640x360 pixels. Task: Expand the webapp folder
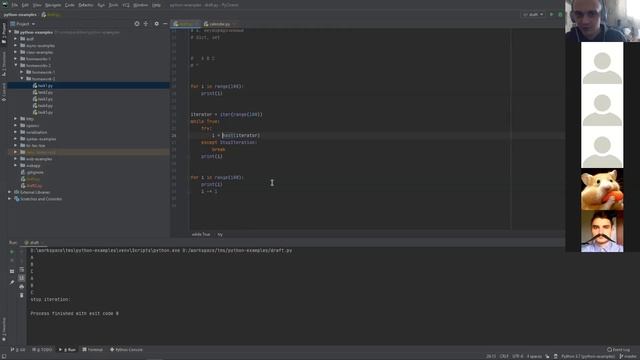pos(16,166)
